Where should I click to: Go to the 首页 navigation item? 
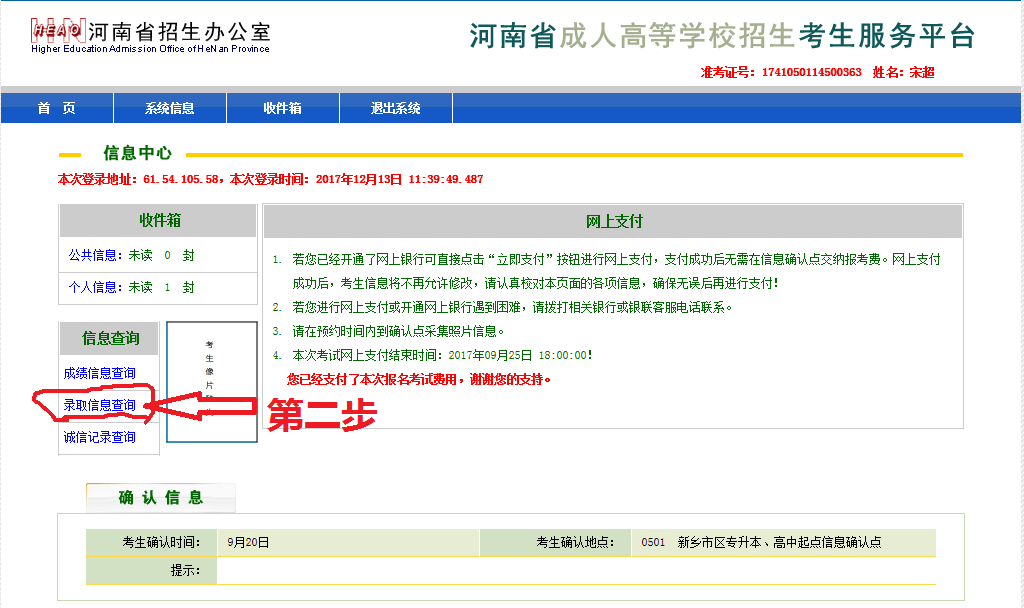tap(57, 108)
